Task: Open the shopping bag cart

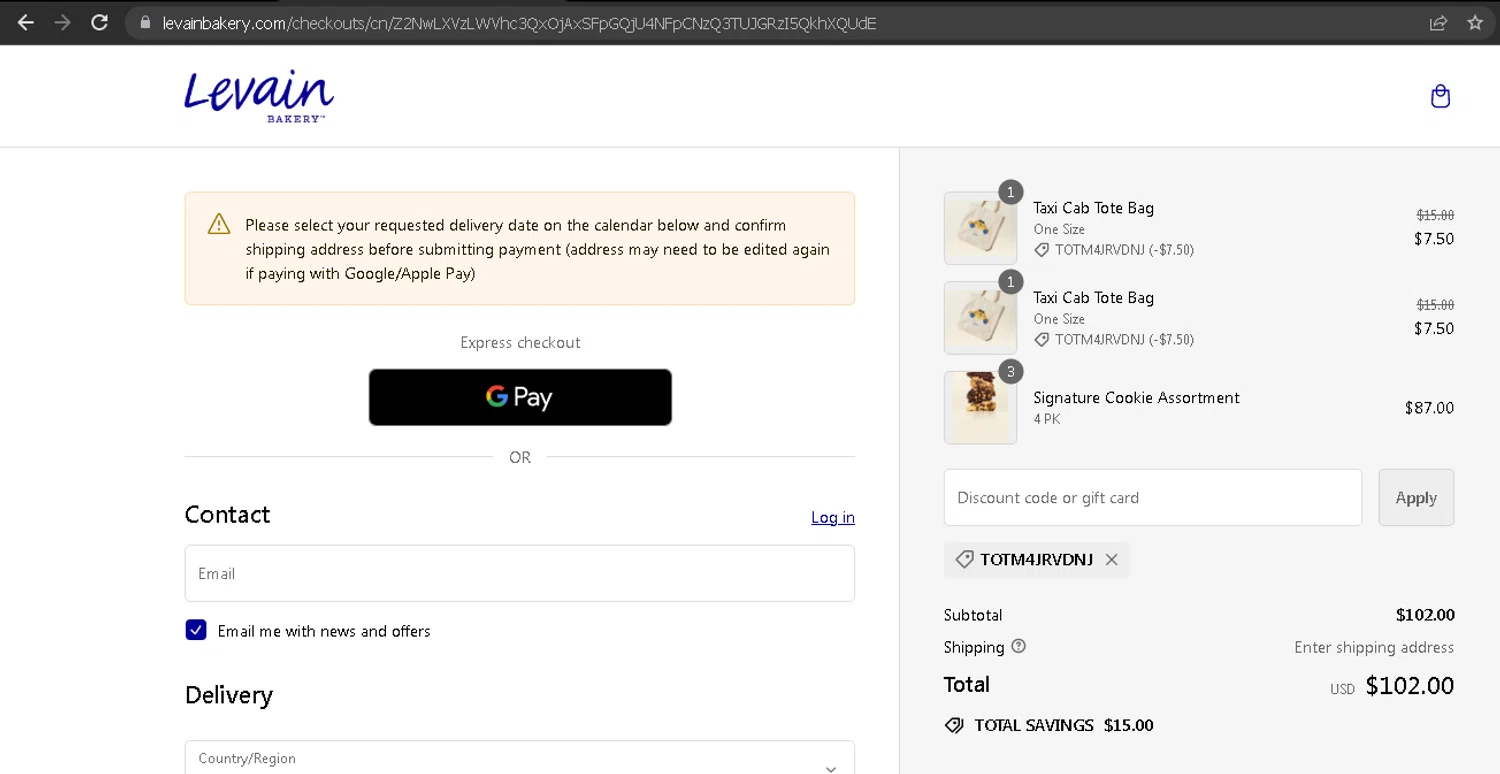Action: (1440, 96)
